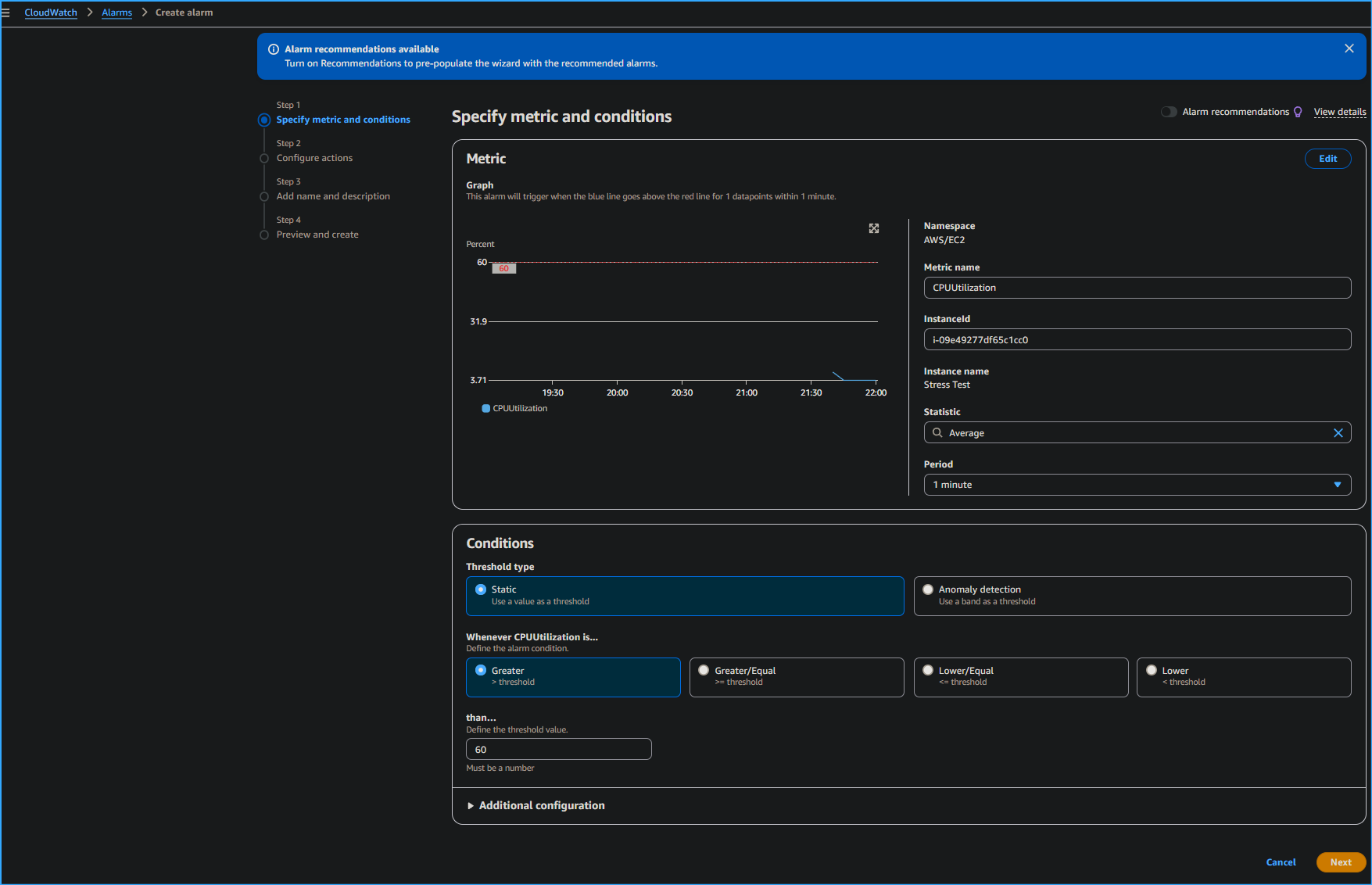Click the lightbulb icon beside Alarm recommendations
The width and height of the screenshot is (1372, 885).
tap(1298, 112)
